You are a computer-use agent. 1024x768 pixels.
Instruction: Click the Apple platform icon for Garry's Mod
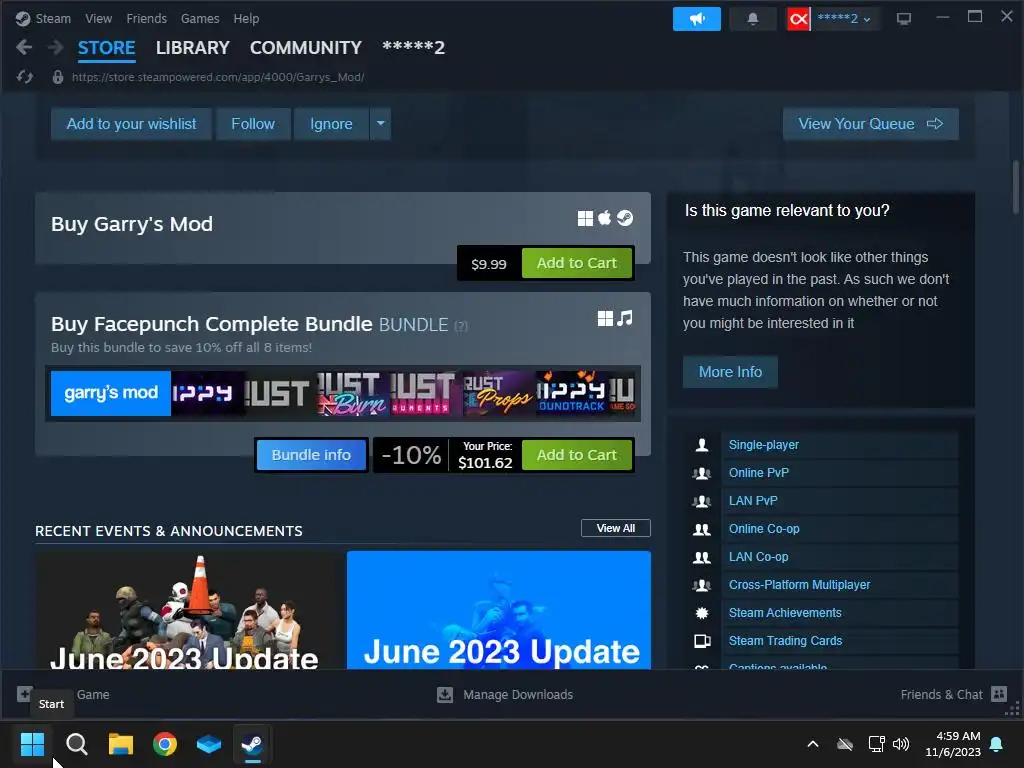(605, 217)
